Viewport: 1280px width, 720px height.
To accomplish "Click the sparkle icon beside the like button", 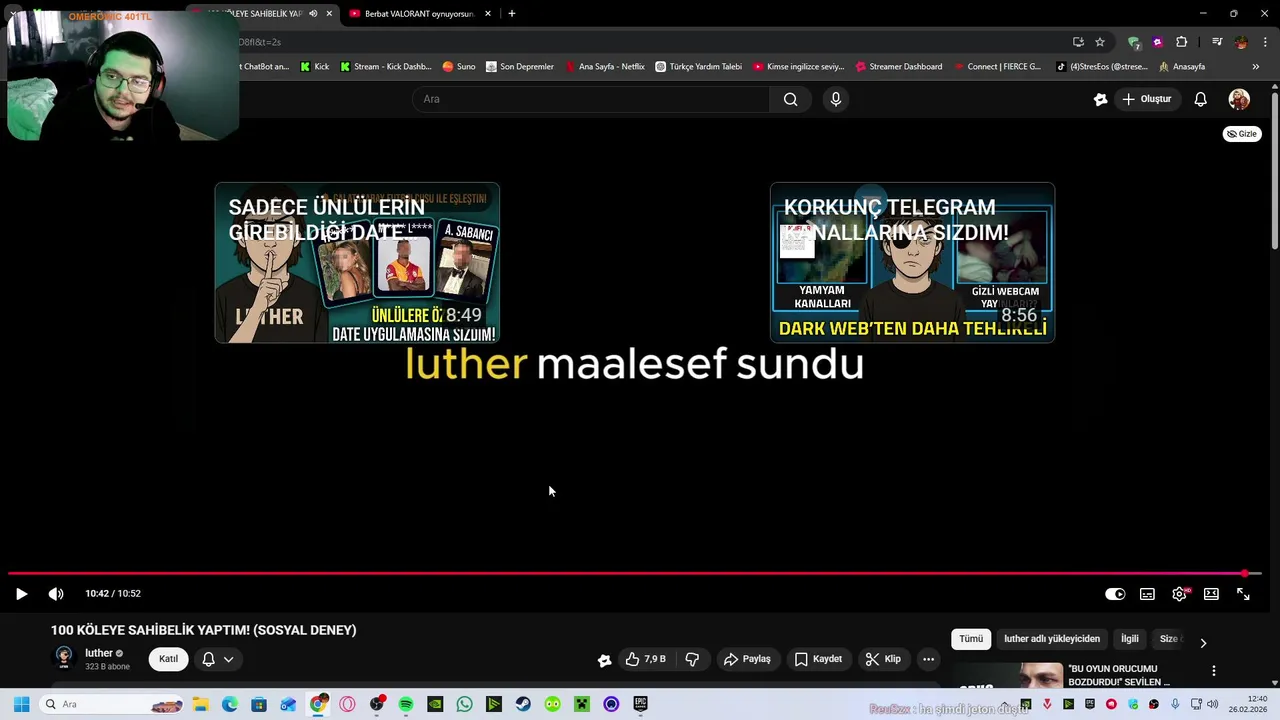I will (604, 660).
